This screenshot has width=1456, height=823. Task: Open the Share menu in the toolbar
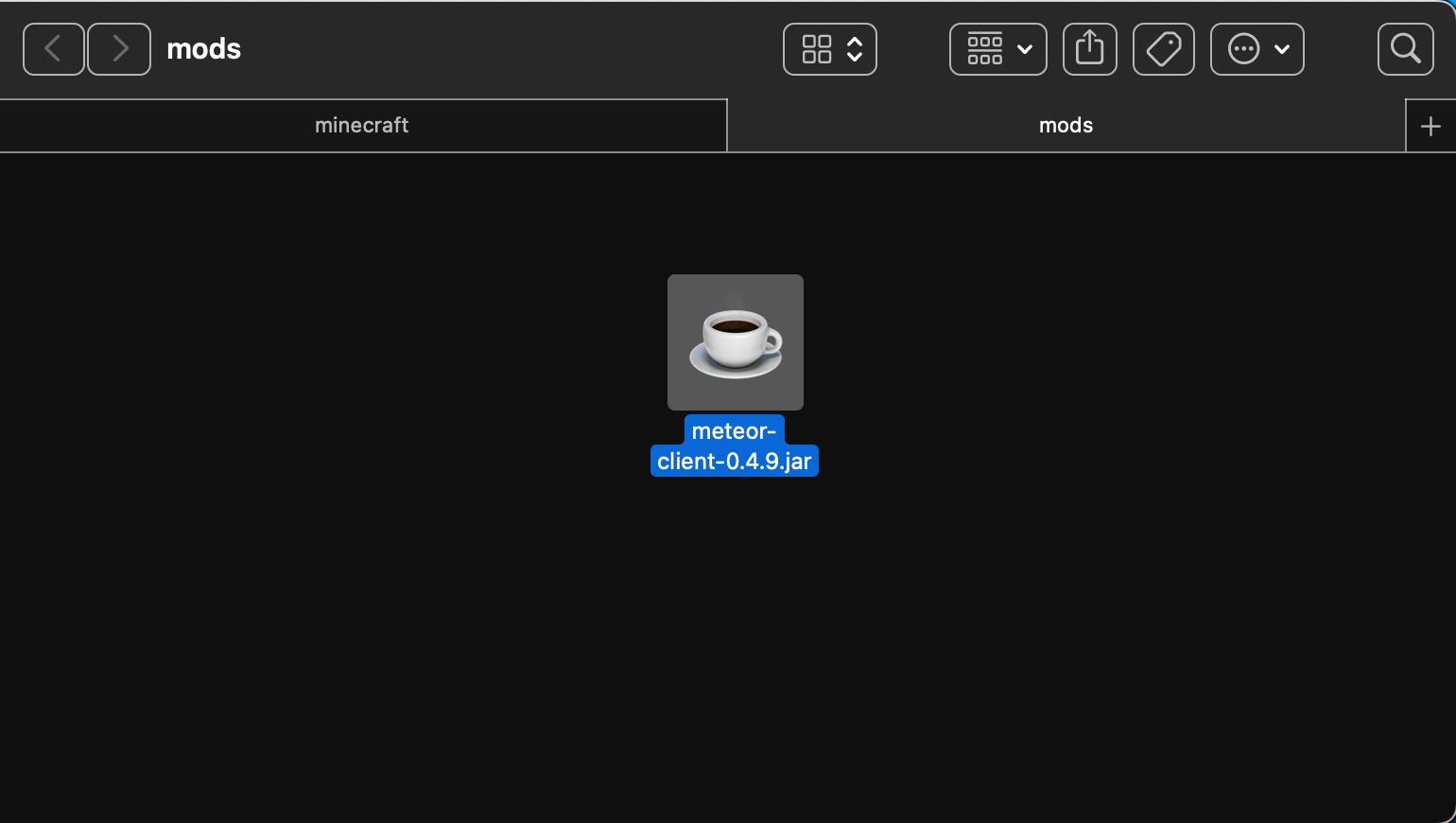pos(1089,48)
